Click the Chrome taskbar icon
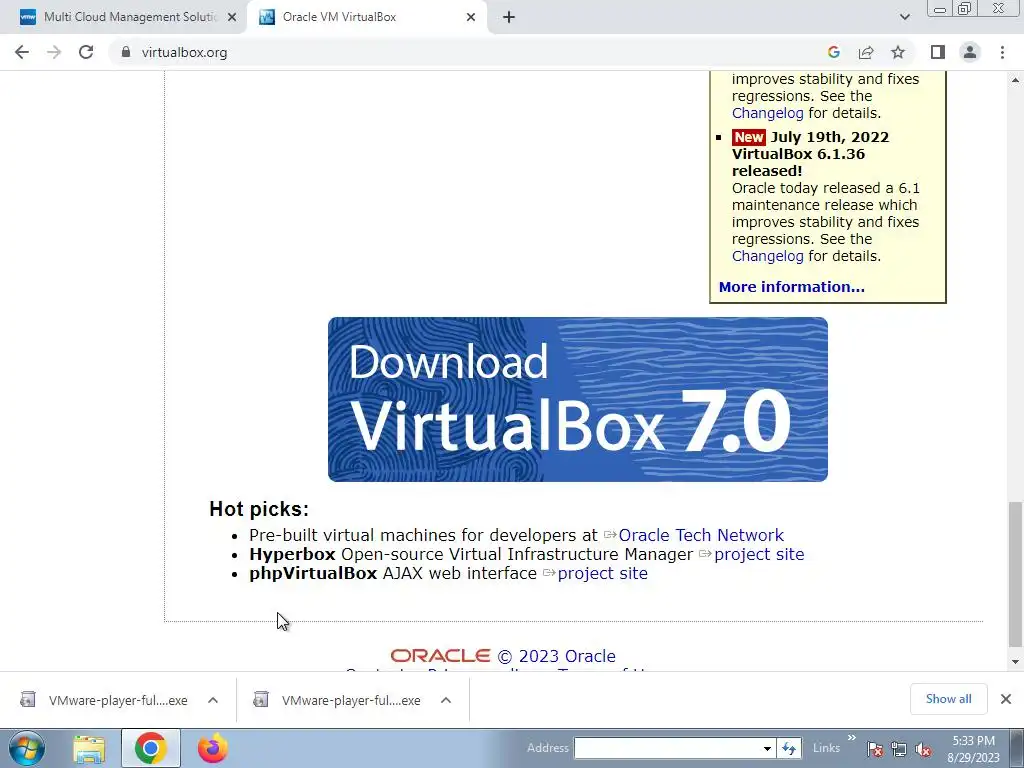This screenshot has height=768, width=1024. [151, 748]
